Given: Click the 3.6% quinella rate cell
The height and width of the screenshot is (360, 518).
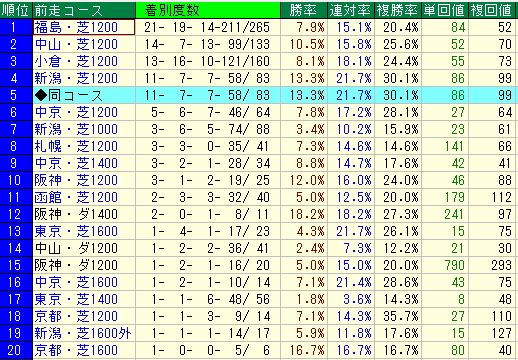Looking at the screenshot, I should 351,299.
